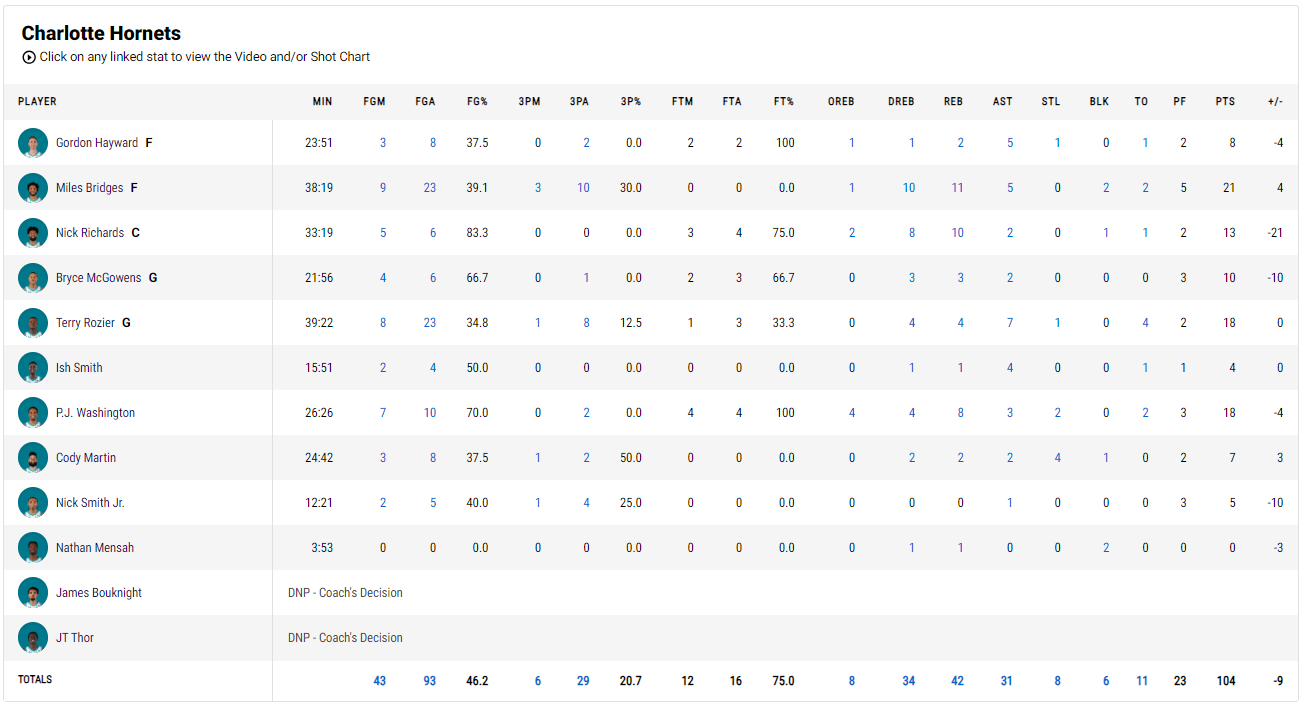This screenshot has height=709, width=1305.
Task: Open P.J. Washington's player page
Action: [95, 413]
